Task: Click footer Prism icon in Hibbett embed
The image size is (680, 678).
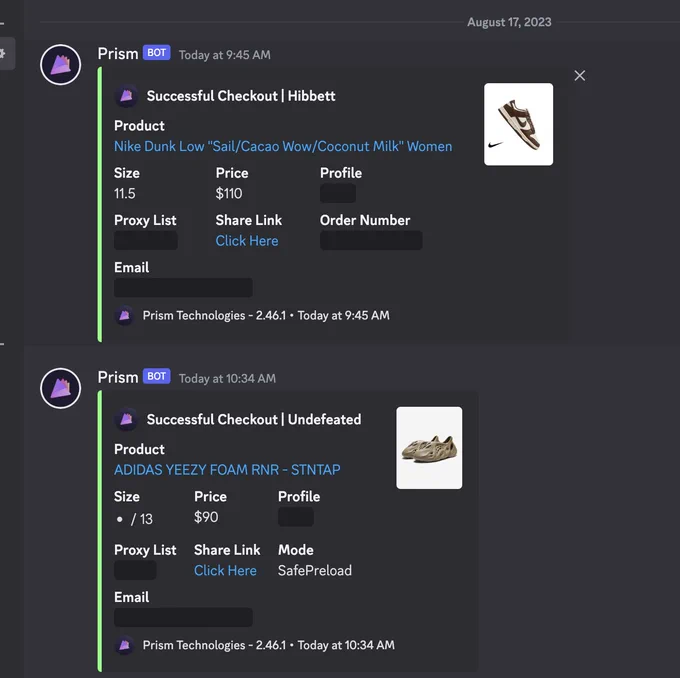Action: click(x=124, y=315)
